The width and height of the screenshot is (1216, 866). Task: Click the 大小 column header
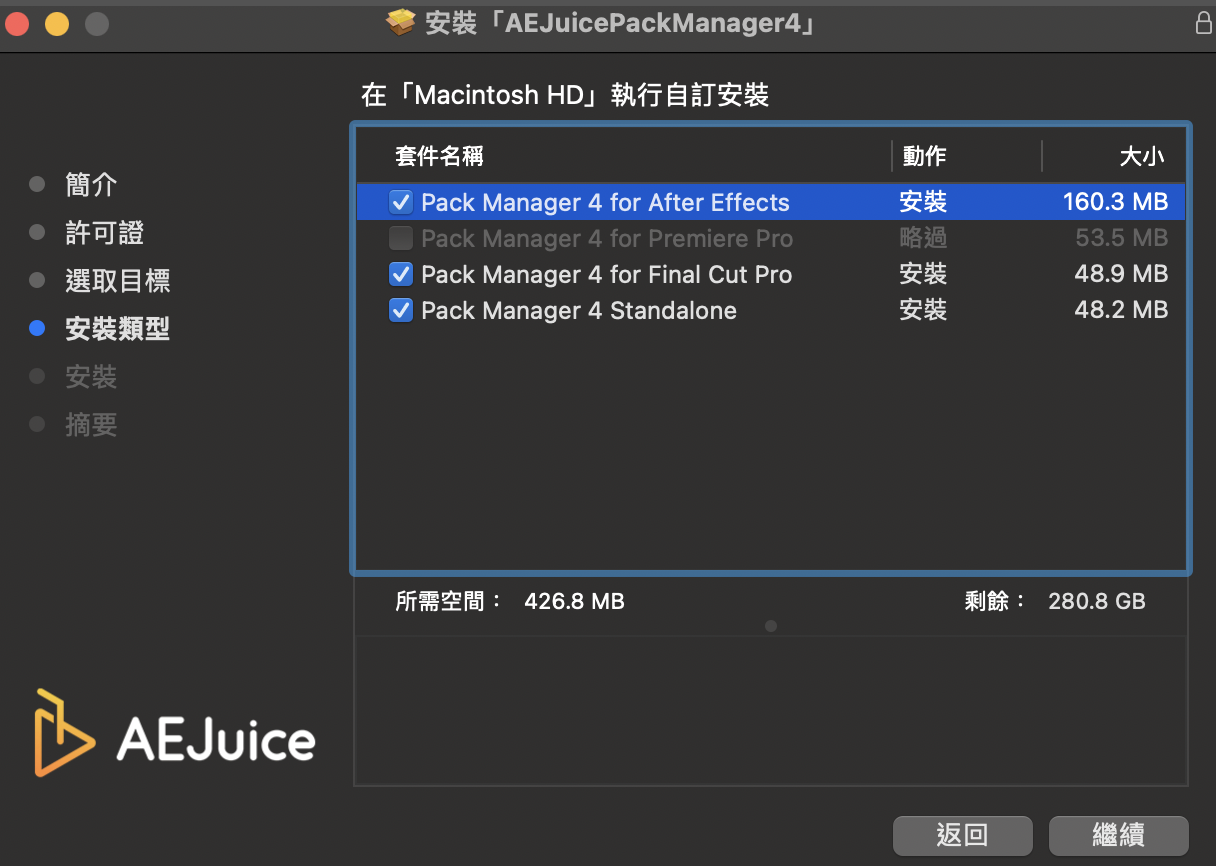point(1141,156)
